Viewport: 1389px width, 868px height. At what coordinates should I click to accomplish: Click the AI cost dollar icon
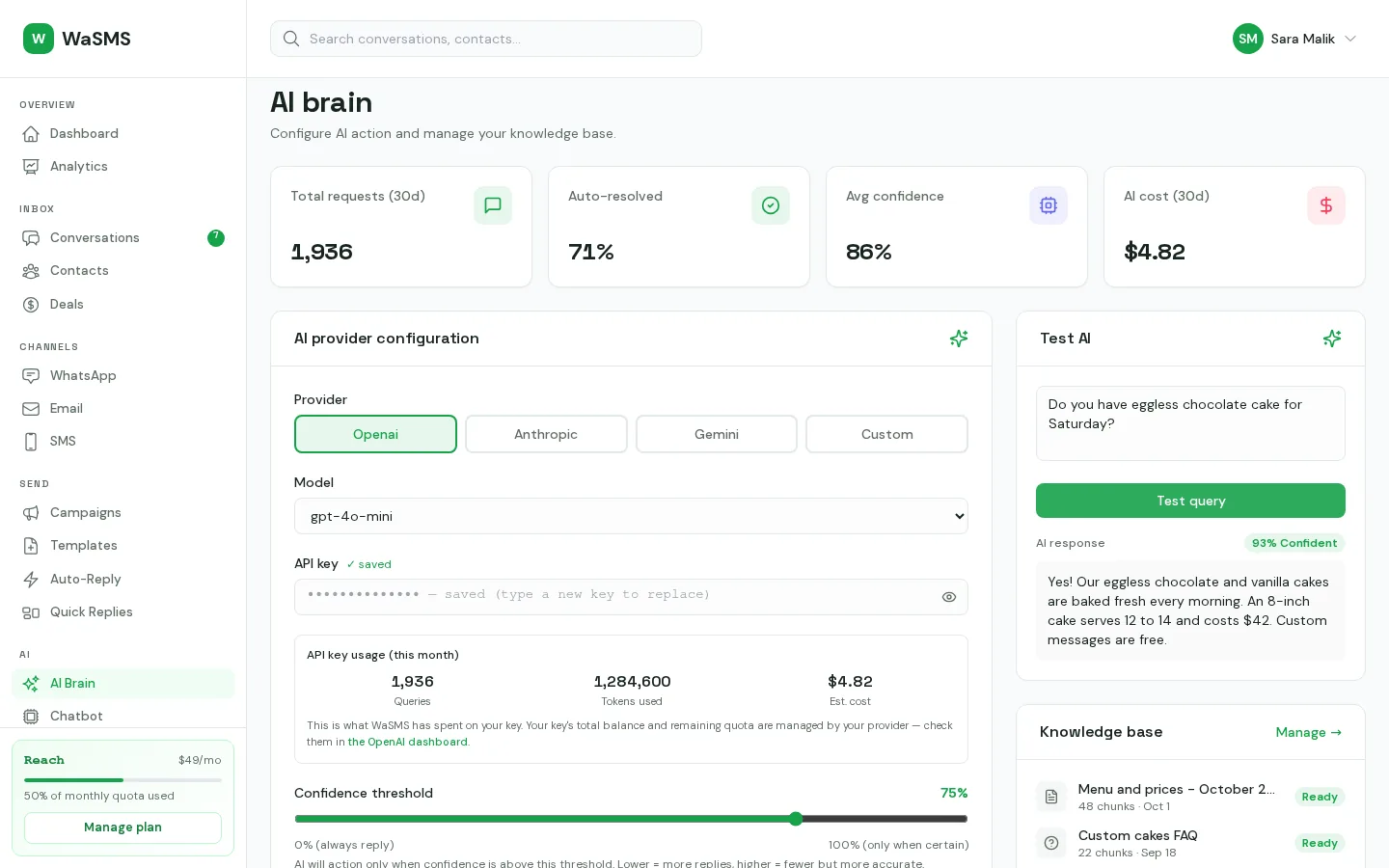click(1326, 205)
